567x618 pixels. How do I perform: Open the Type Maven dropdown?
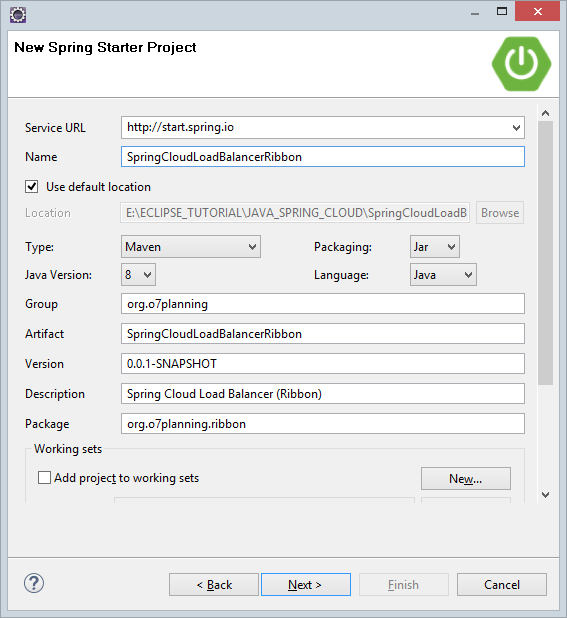coord(191,247)
